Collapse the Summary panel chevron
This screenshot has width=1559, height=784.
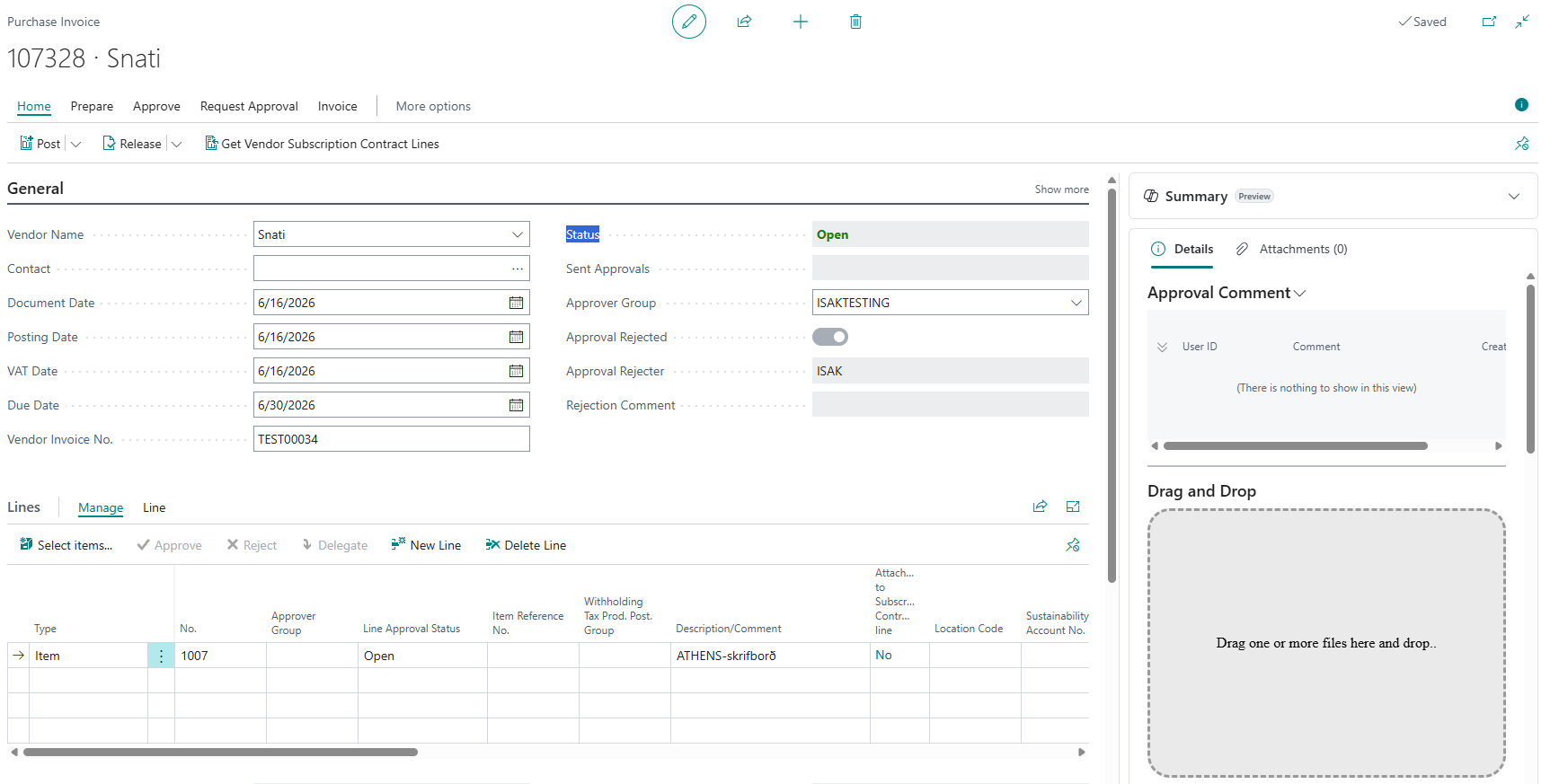pyautogui.click(x=1514, y=196)
